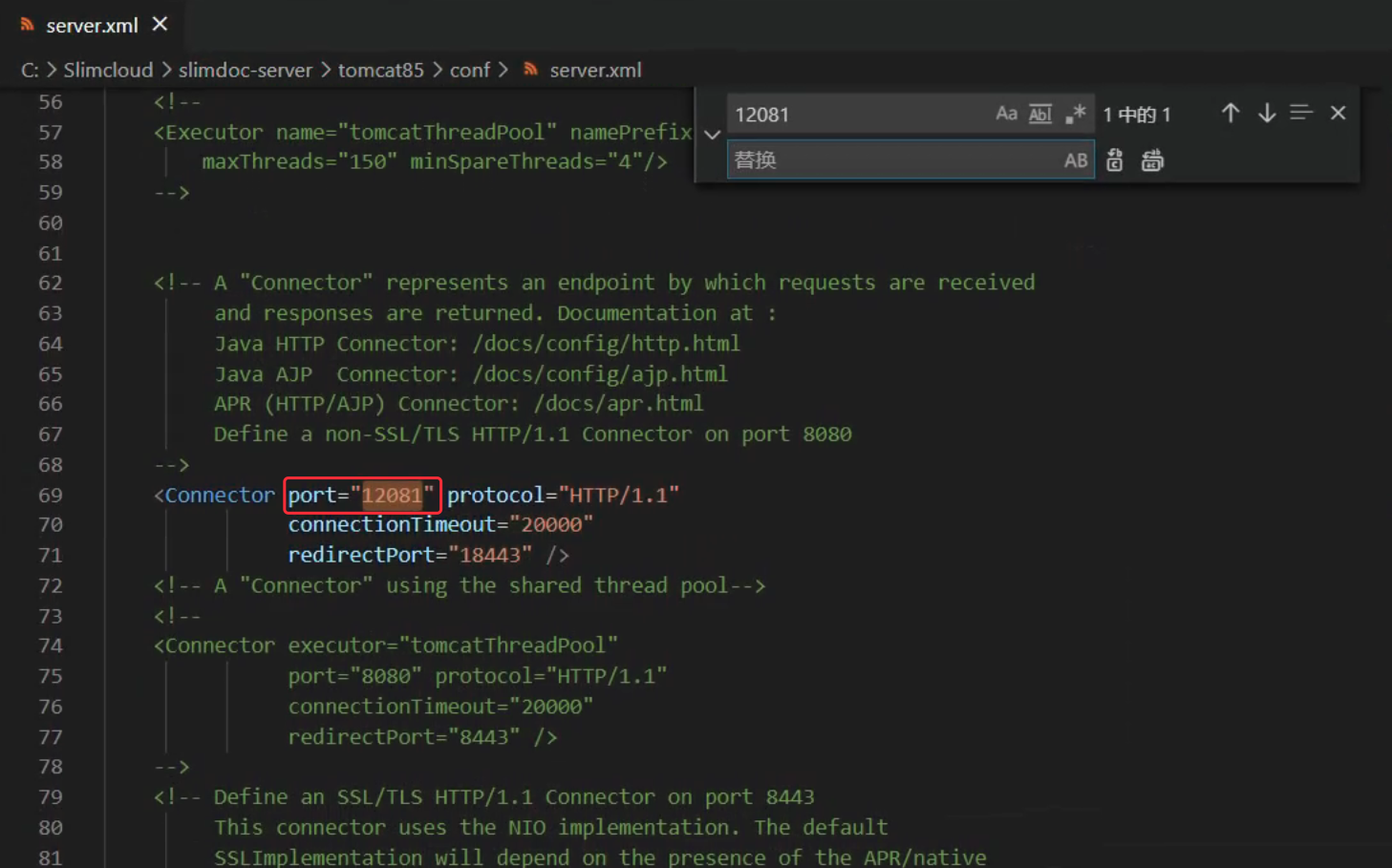
Task: Click line number 81 in gutter
Action: click(x=51, y=857)
